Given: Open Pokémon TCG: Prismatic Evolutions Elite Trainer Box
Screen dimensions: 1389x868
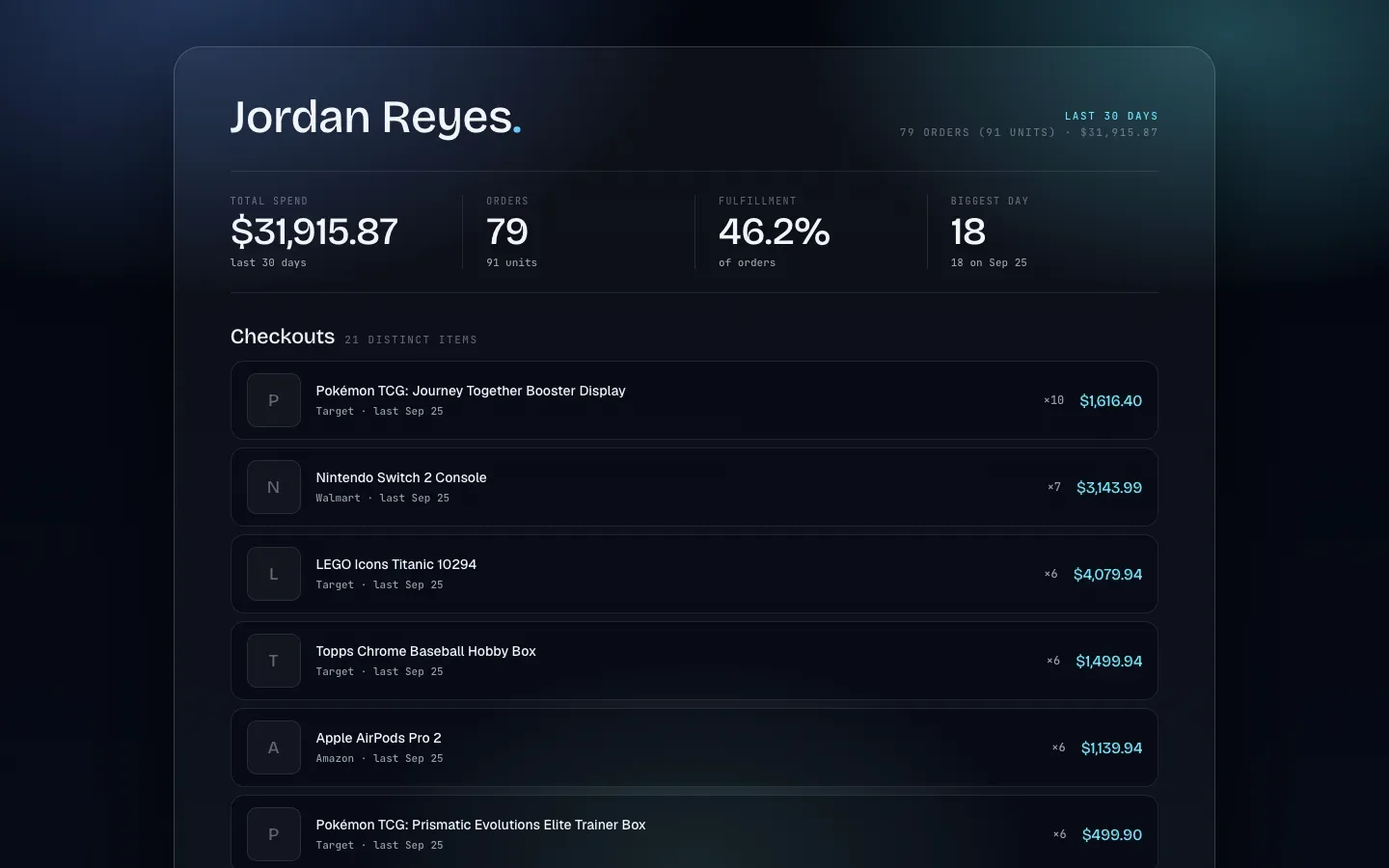Looking at the screenshot, I should coord(480,825).
